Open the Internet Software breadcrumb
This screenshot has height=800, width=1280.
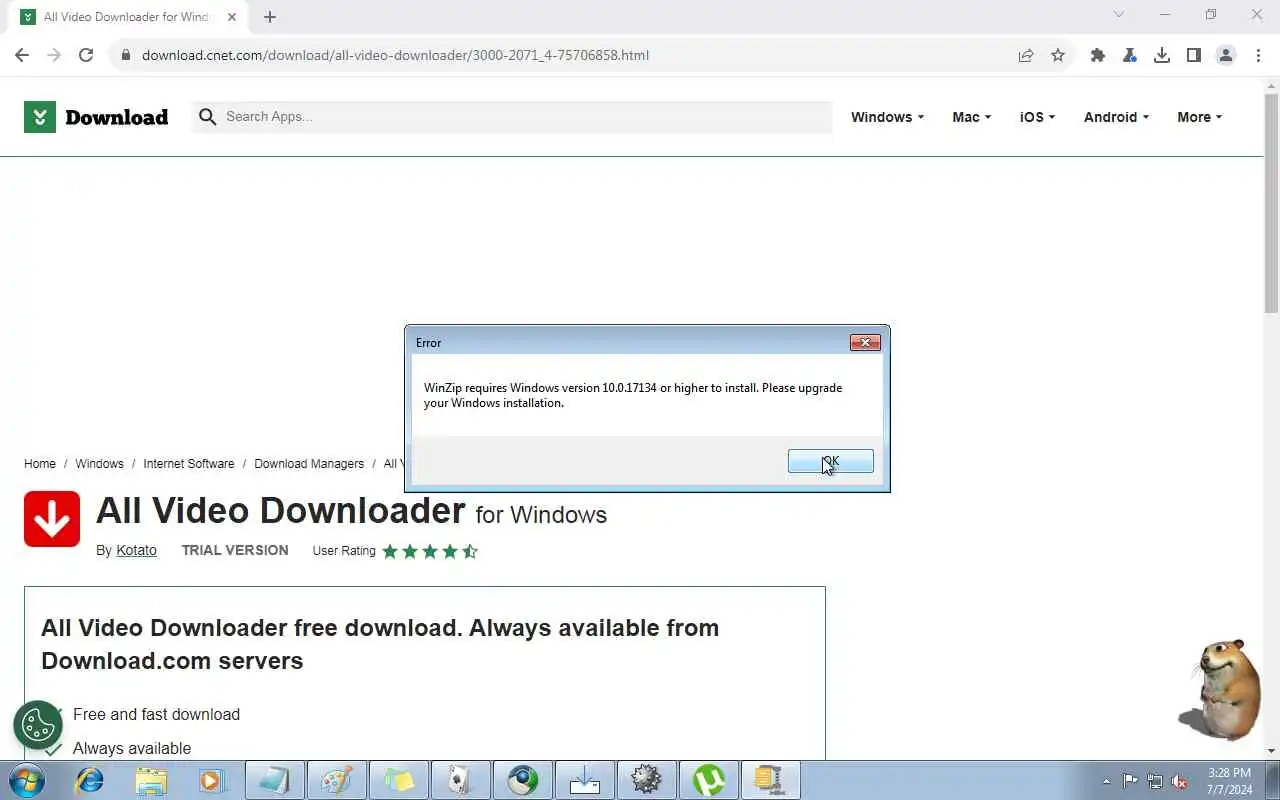point(189,464)
